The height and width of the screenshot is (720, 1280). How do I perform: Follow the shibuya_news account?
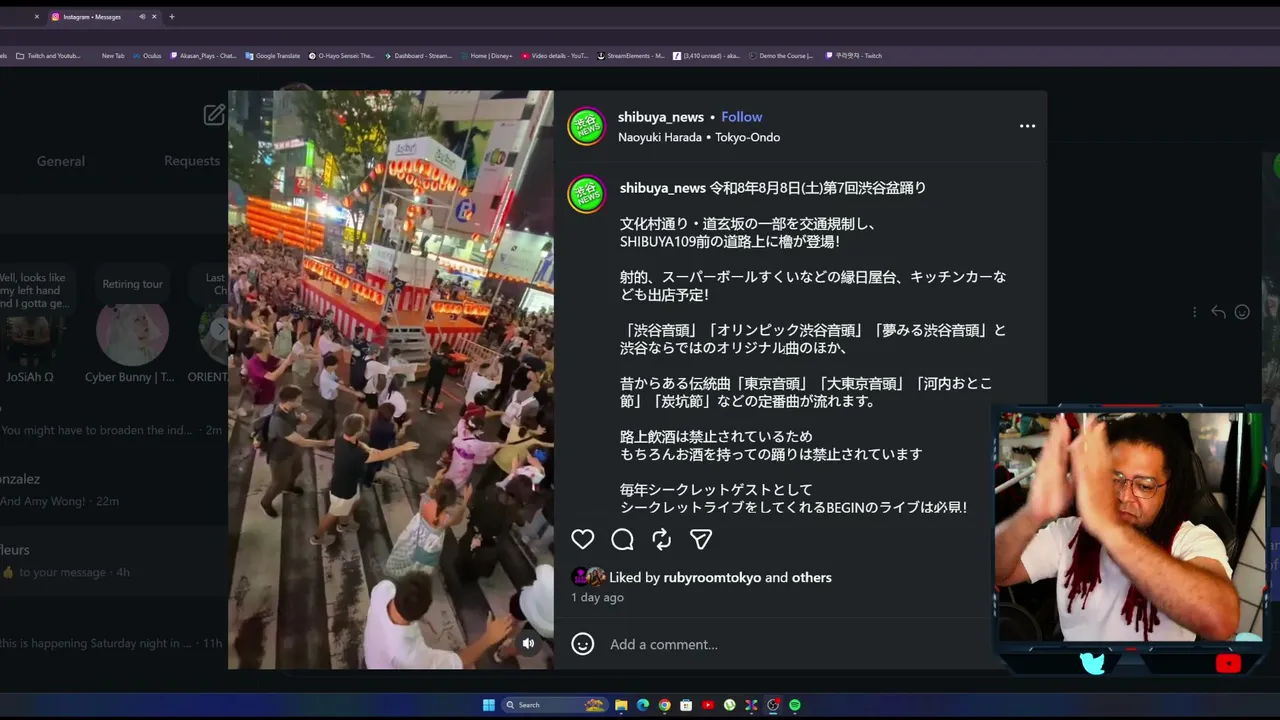742,117
